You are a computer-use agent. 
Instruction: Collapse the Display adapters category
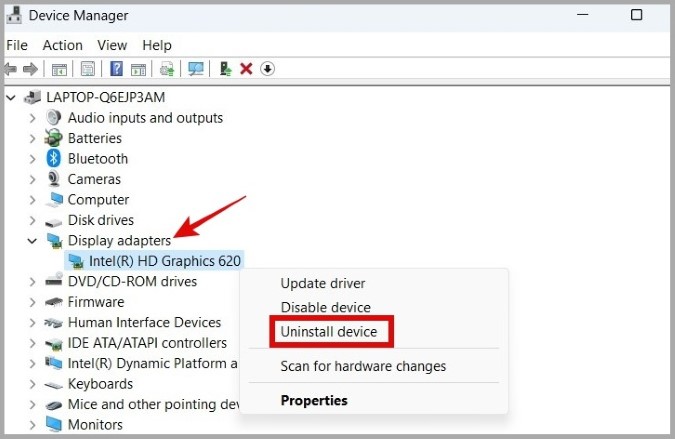[x=32, y=241]
